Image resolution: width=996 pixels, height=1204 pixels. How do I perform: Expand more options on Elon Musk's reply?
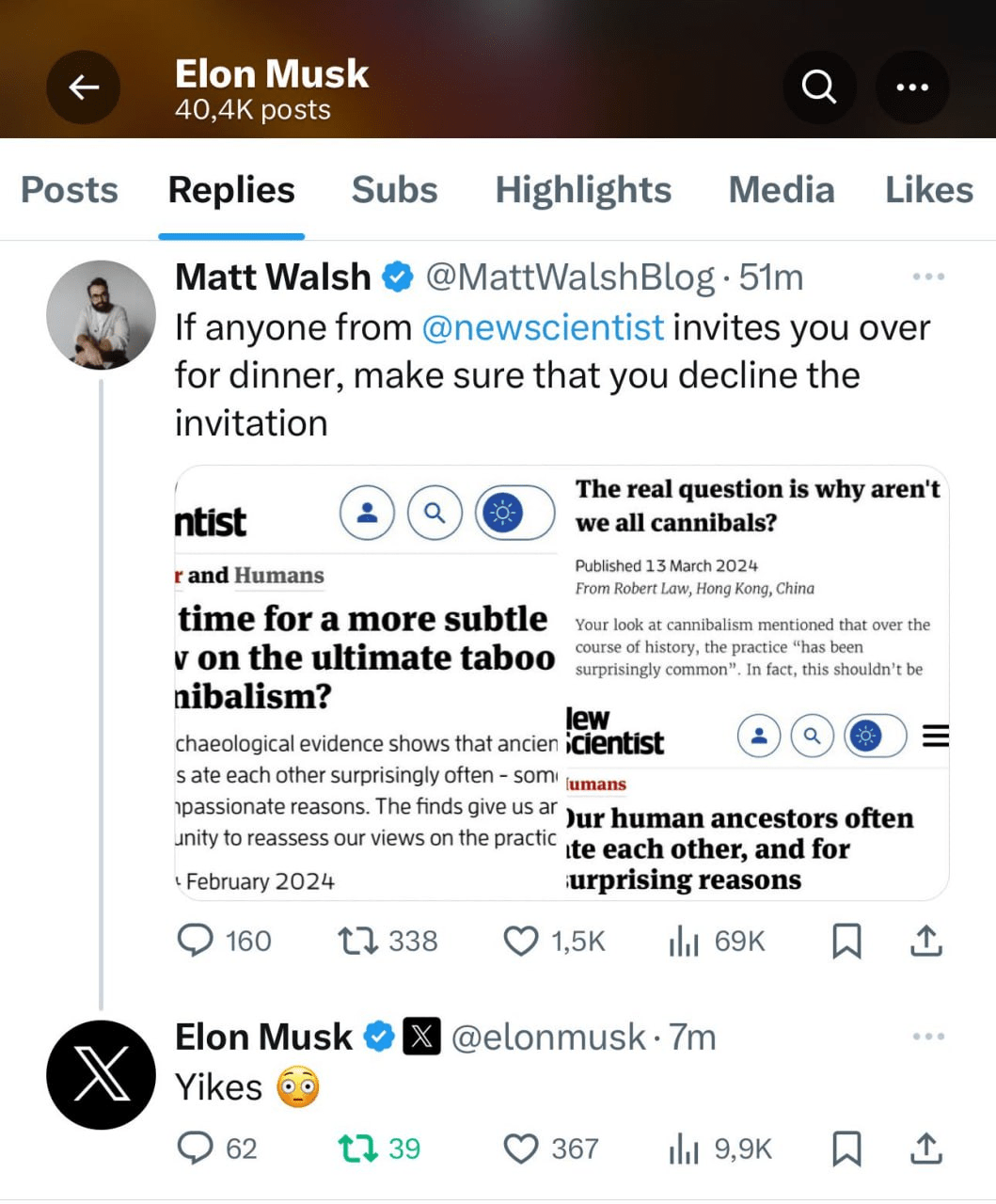(927, 1037)
